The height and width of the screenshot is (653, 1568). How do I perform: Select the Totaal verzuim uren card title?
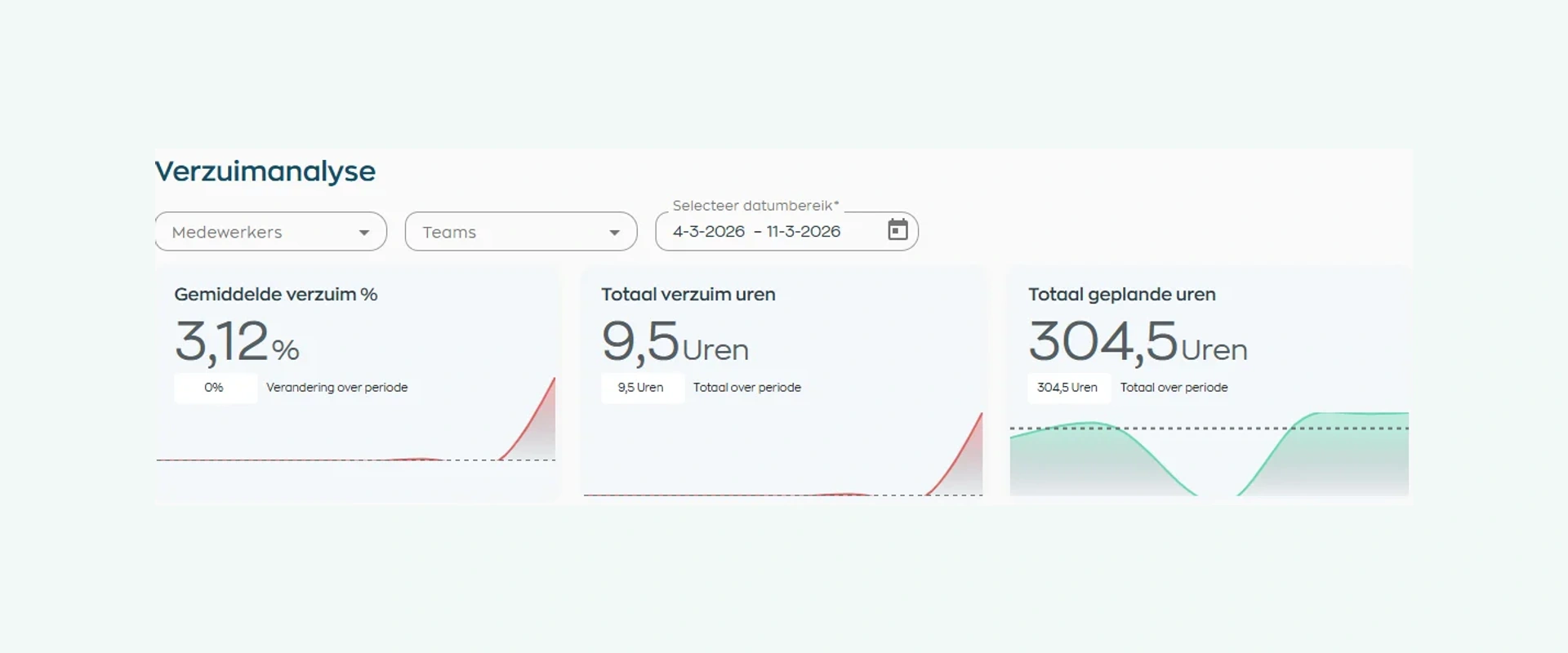point(688,295)
